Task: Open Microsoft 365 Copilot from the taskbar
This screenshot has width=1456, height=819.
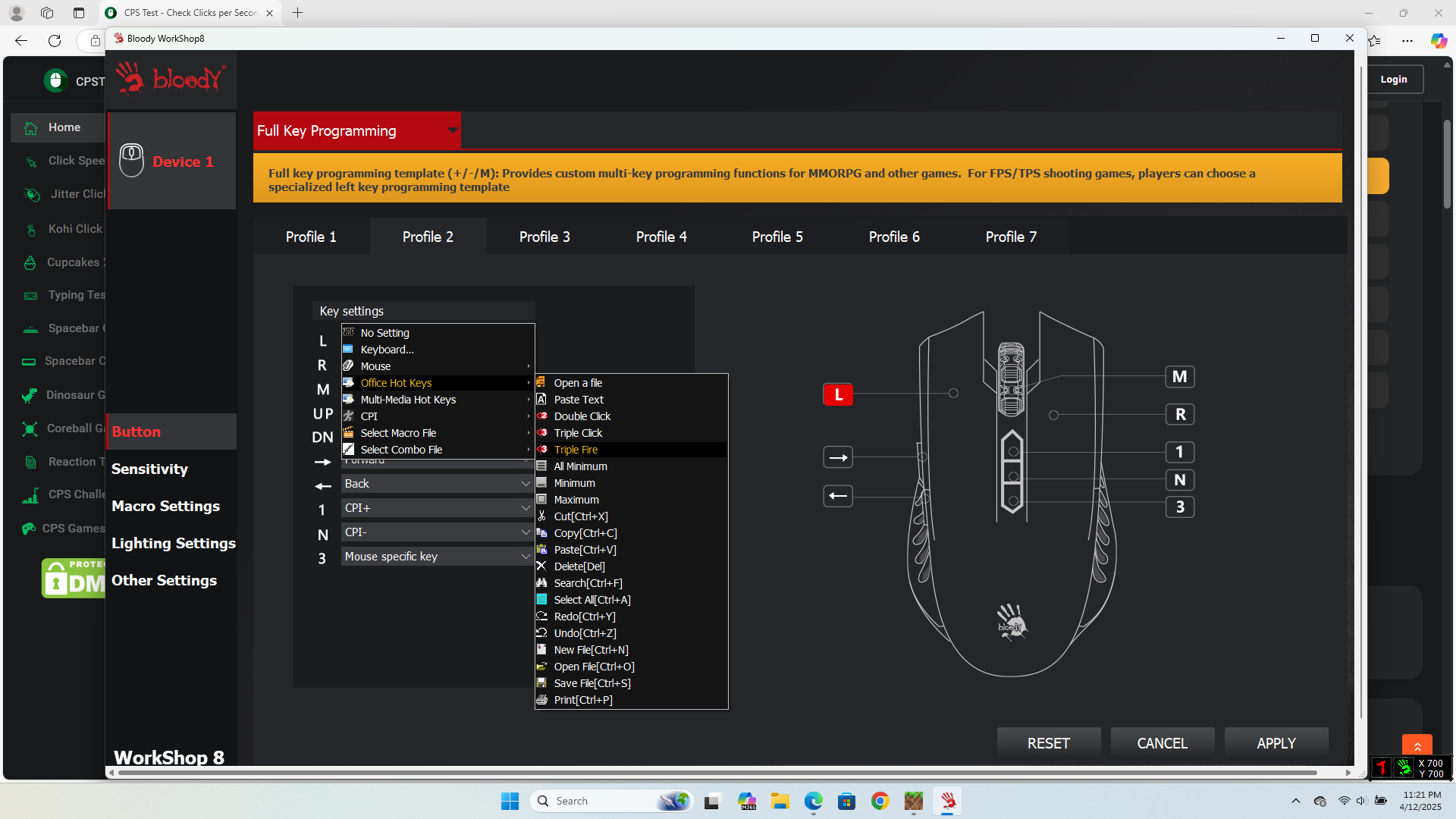Action: [x=747, y=801]
